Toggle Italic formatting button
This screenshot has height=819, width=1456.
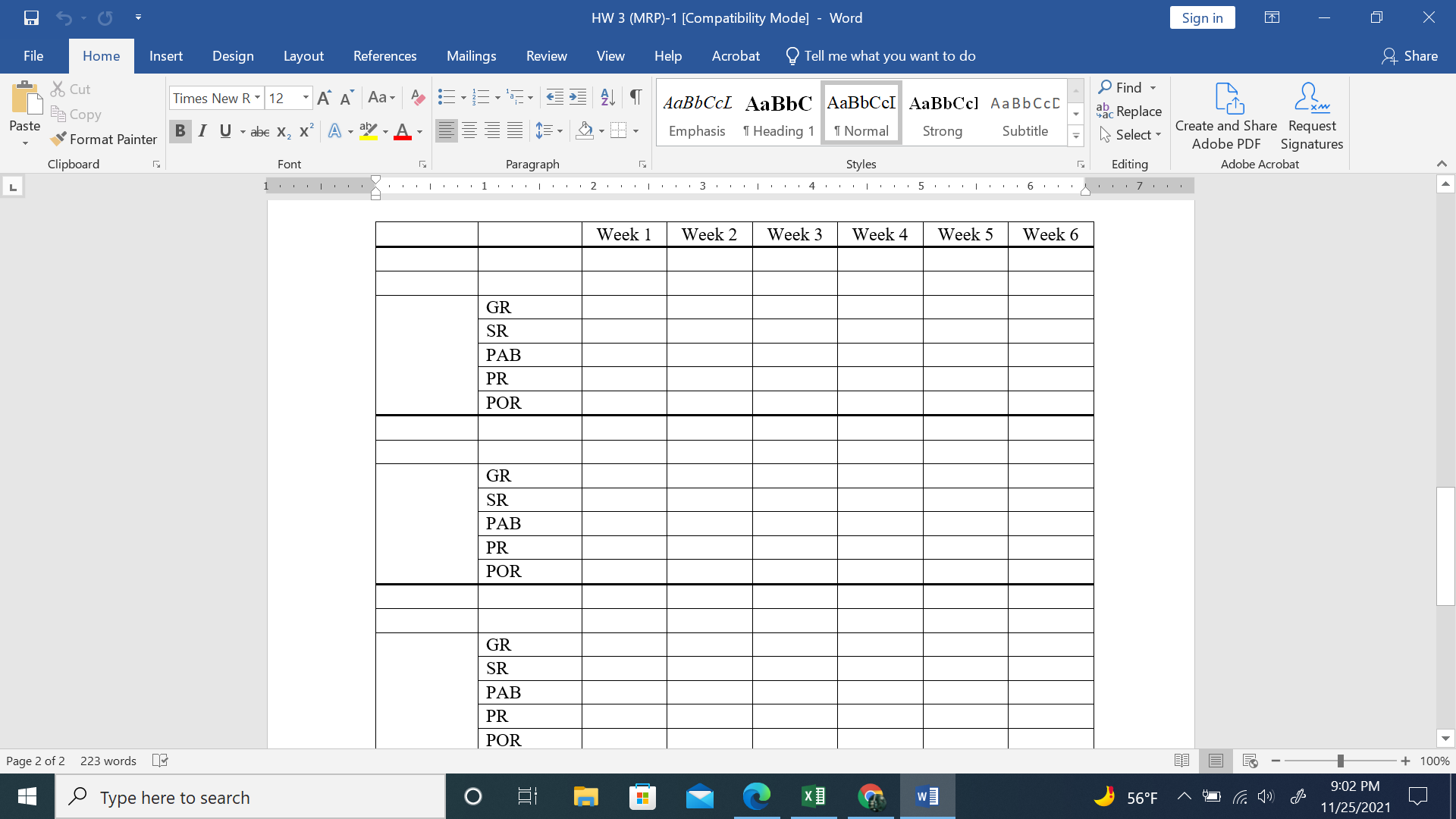[202, 131]
